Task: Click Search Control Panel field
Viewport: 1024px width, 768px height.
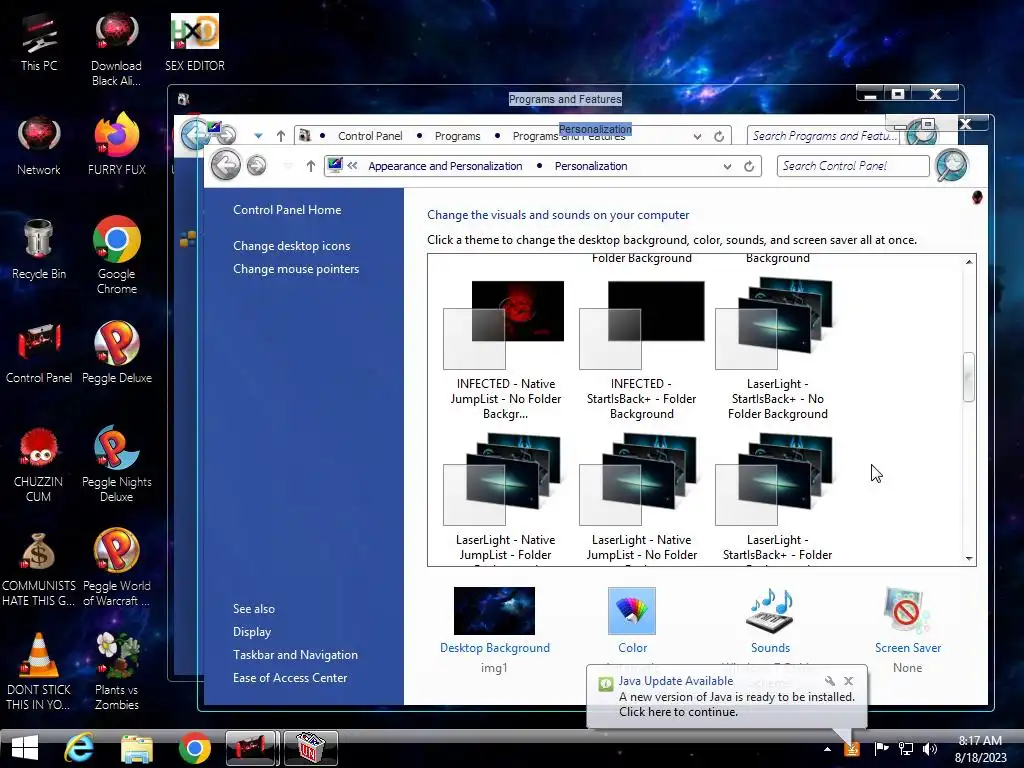Action: coord(853,166)
